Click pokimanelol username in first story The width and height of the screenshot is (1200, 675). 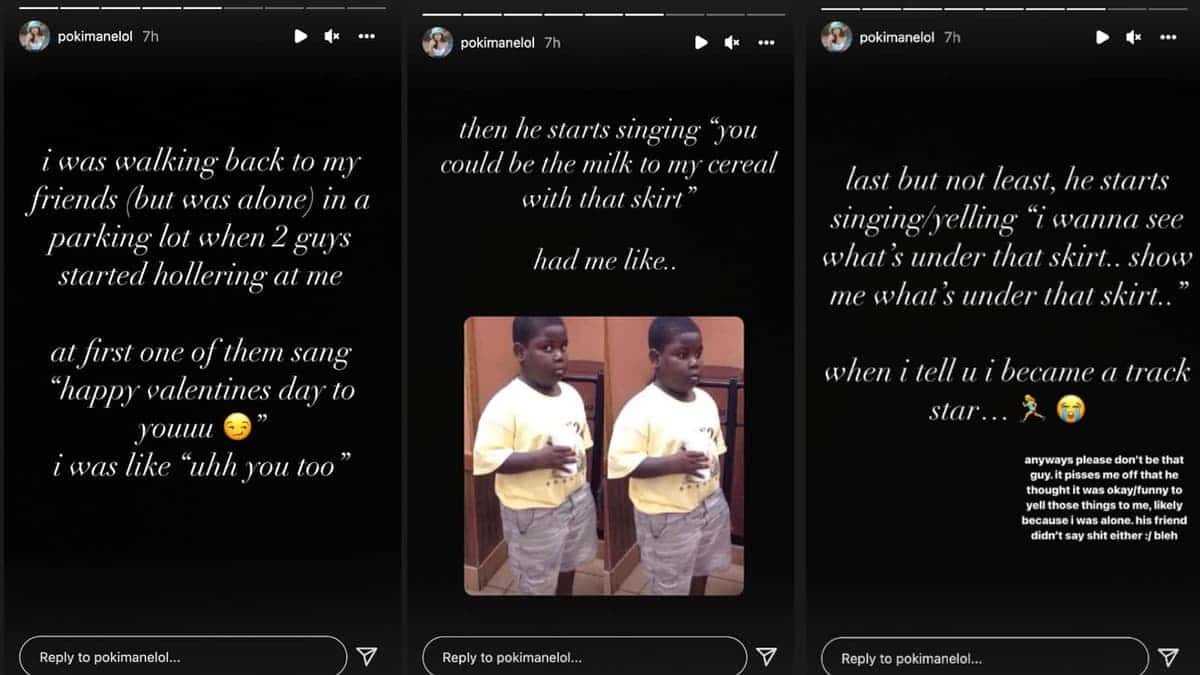[x=95, y=36]
